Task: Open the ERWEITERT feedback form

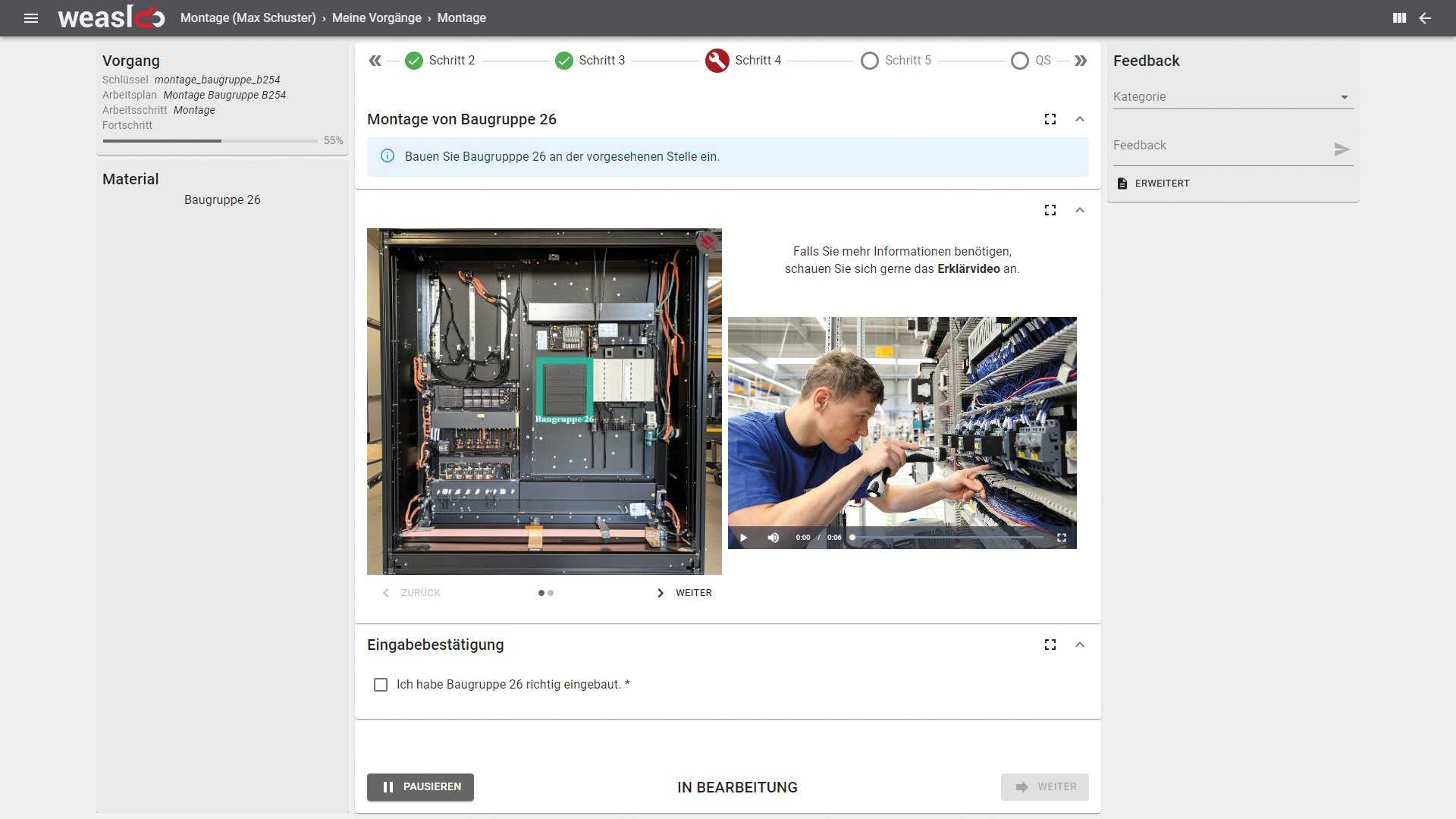Action: (1153, 183)
